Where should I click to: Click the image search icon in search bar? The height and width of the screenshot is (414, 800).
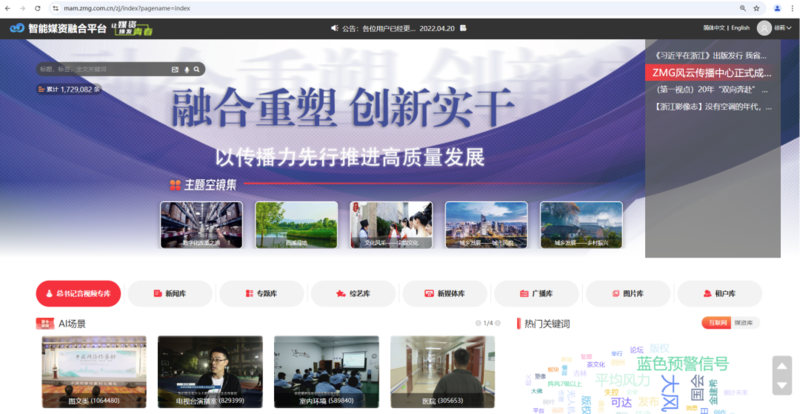click(176, 69)
